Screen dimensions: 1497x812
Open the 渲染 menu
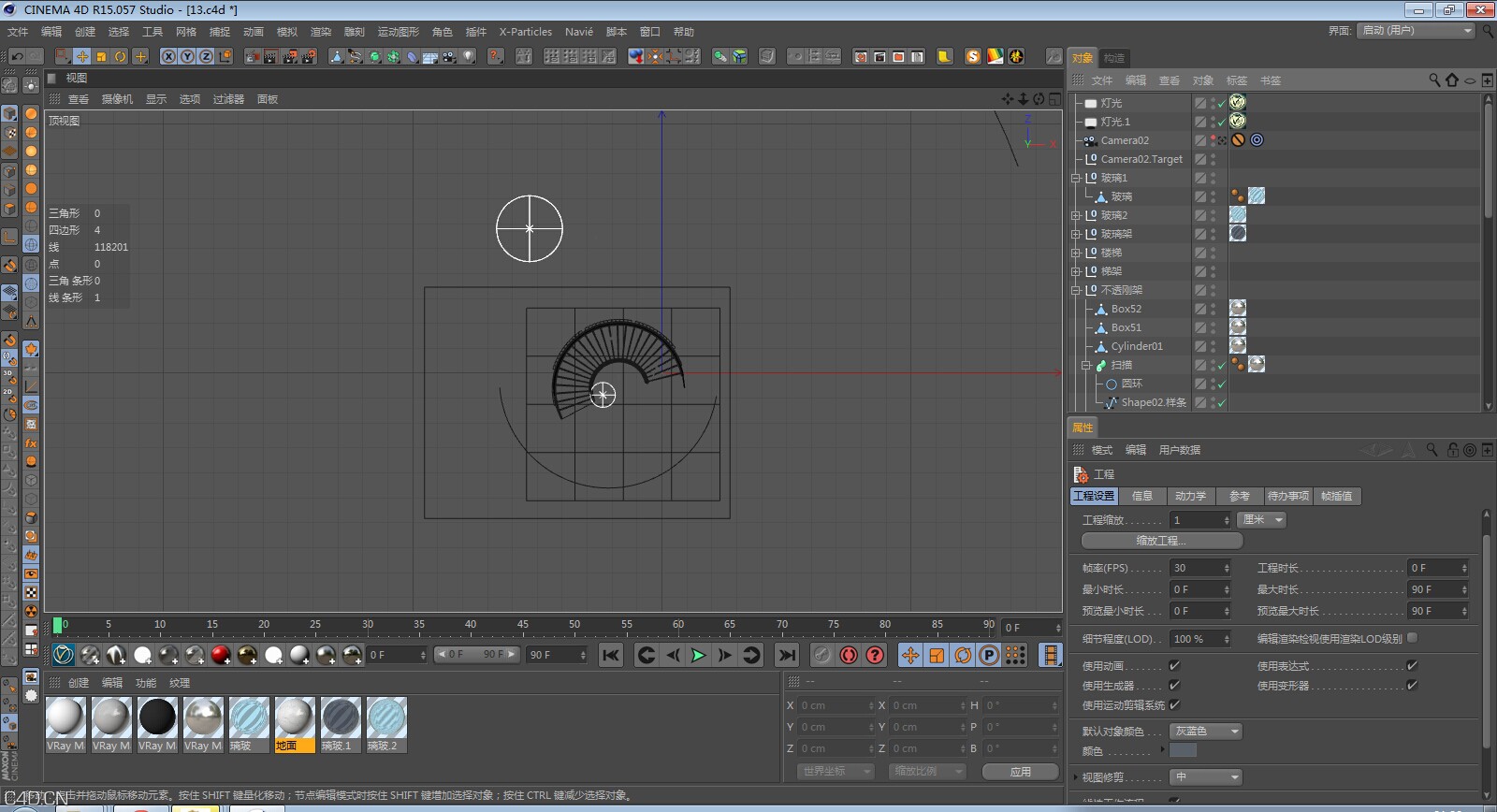click(320, 32)
